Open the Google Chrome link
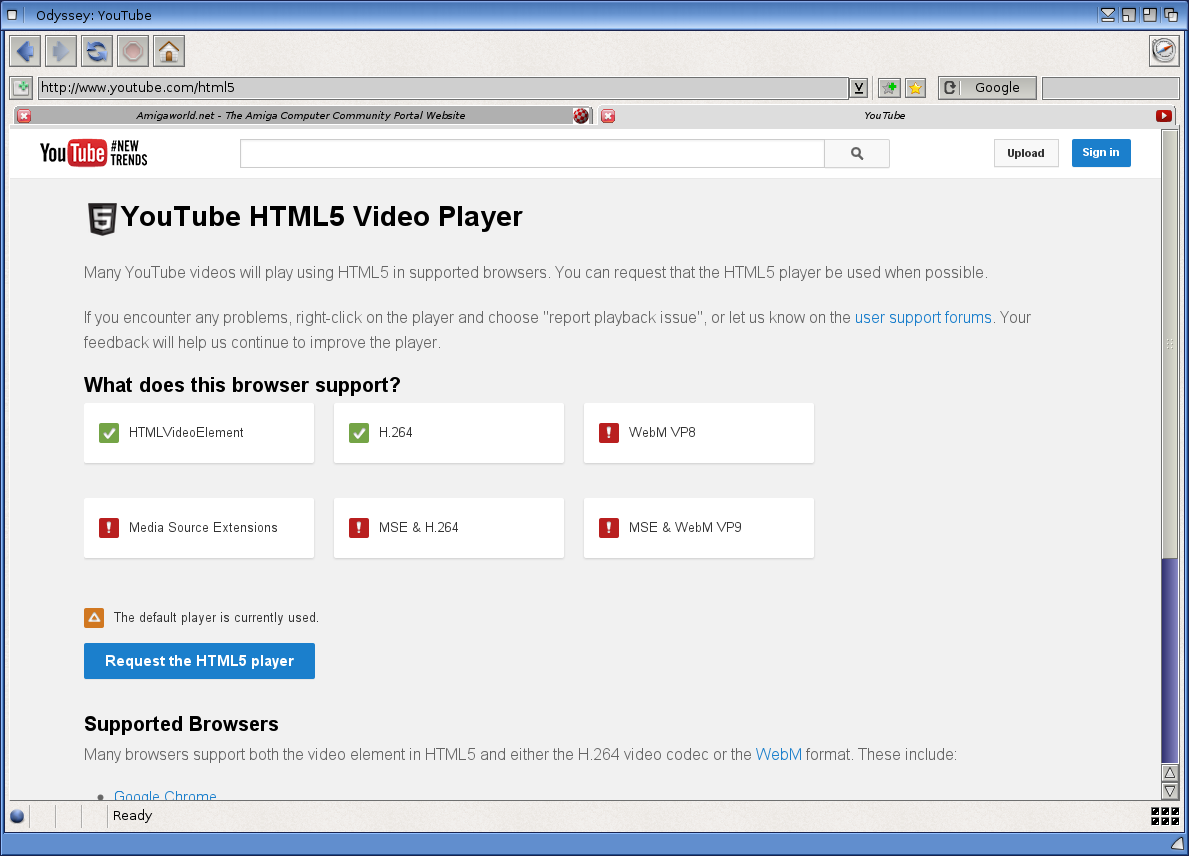1189x856 pixels. point(165,795)
